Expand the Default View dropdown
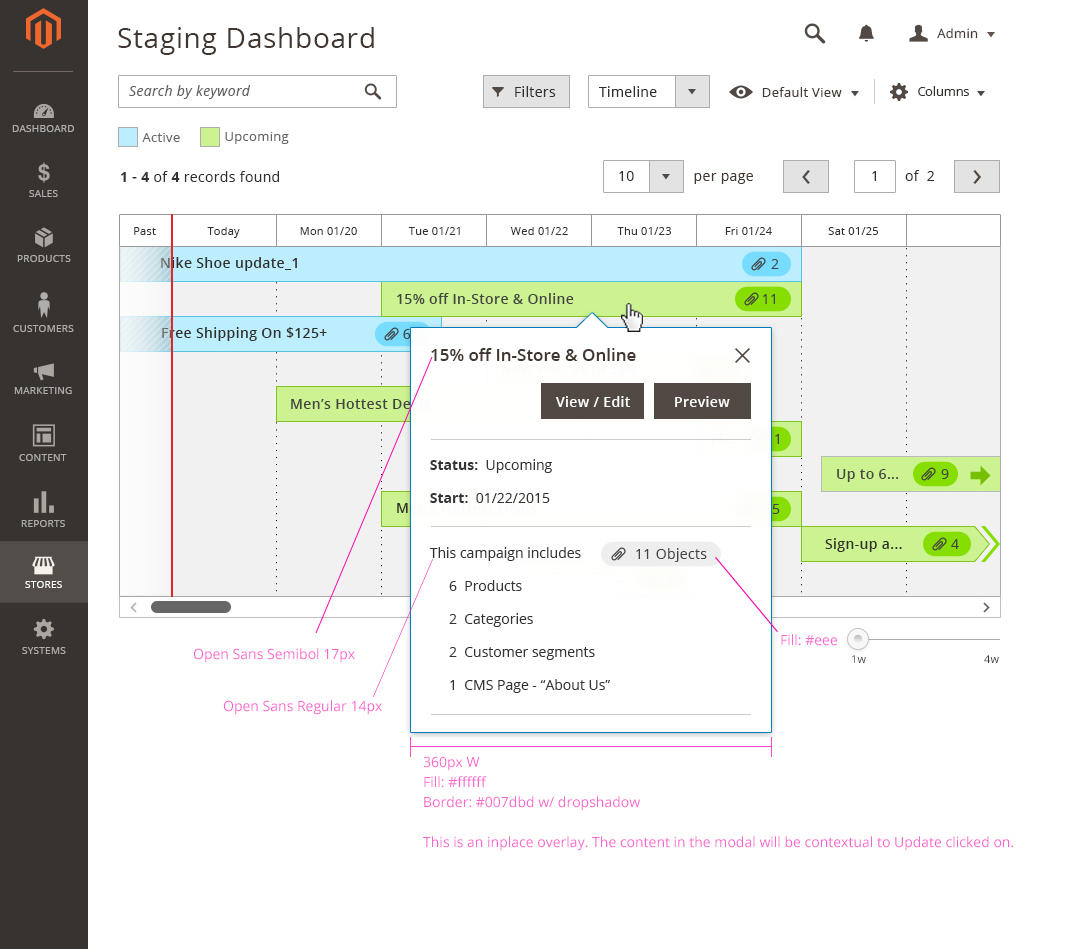This screenshot has height=949, width=1086. pyautogui.click(x=795, y=92)
